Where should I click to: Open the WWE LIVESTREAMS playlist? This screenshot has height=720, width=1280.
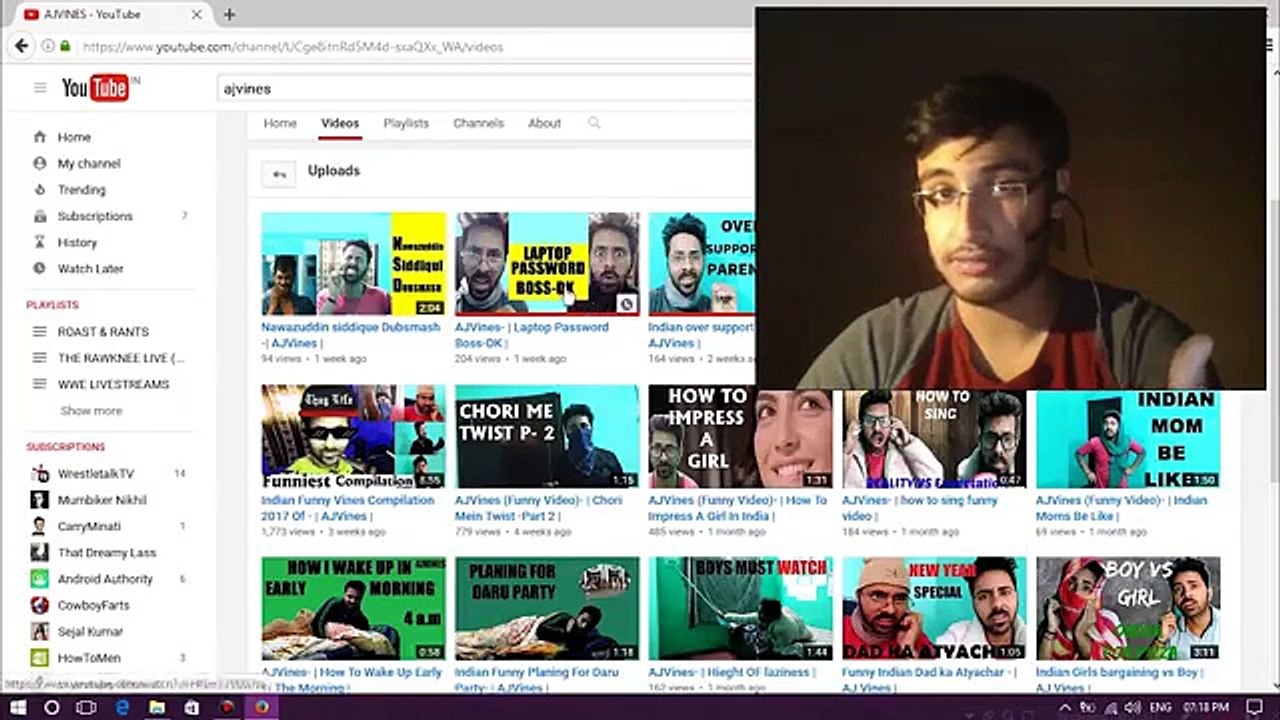click(x=112, y=384)
